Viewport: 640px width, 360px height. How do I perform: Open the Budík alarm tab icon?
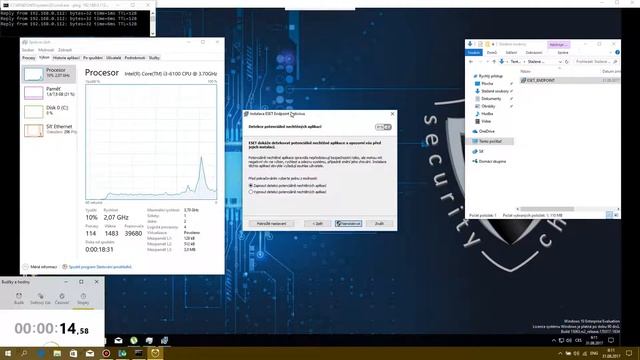click(x=19, y=298)
